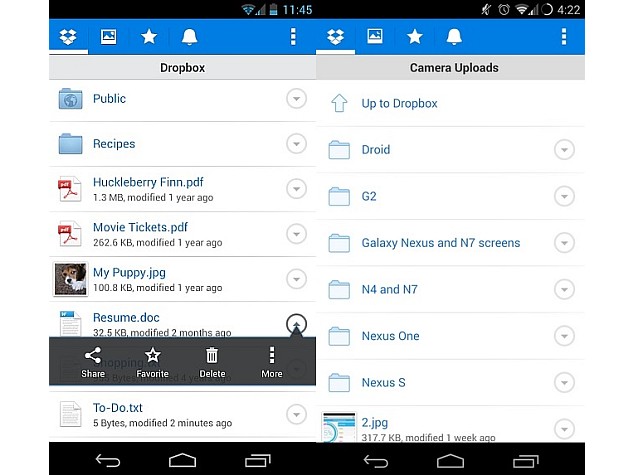
Task: Expand options for Huckleberry Finn.pdf
Action: pos(296,189)
